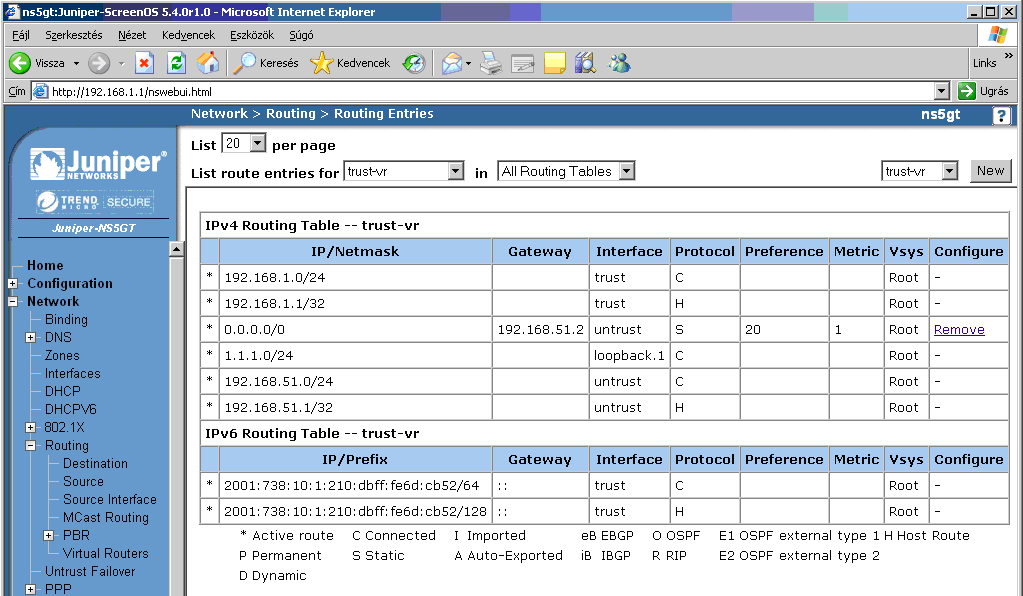Expand the PBR tree node

[x=49, y=536]
